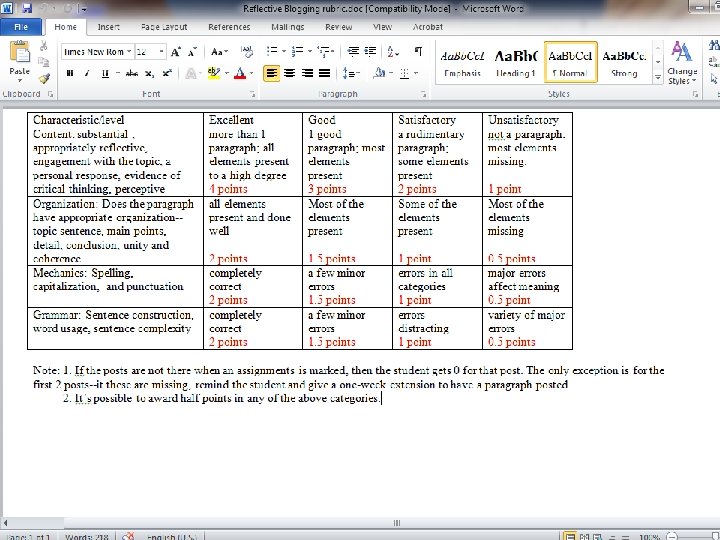720x540 pixels.
Task: Apply the Strong style
Action: coord(624,62)
